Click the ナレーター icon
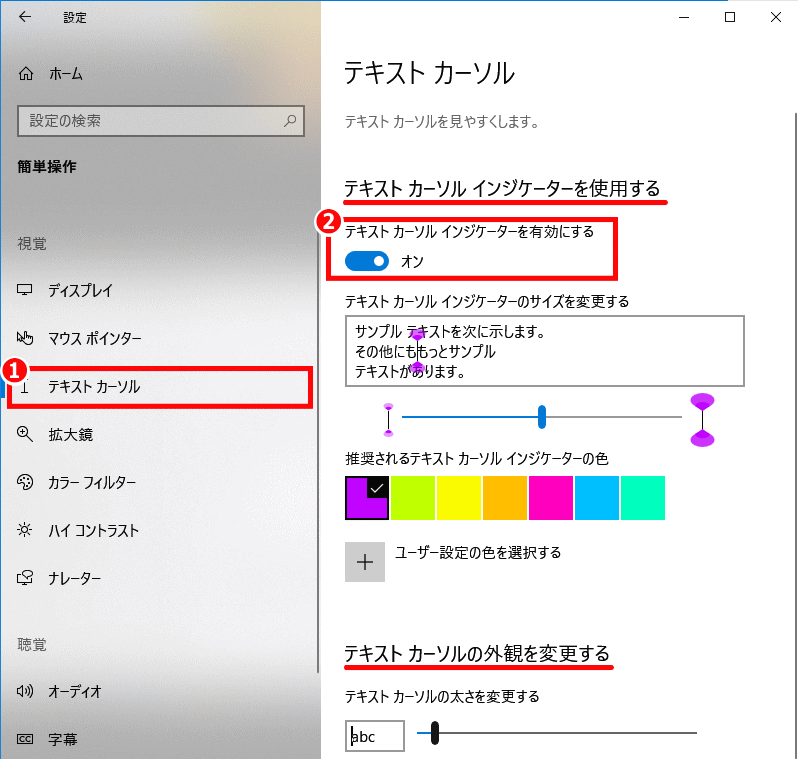Screen dimensions: 798x759 coord(24,578)
